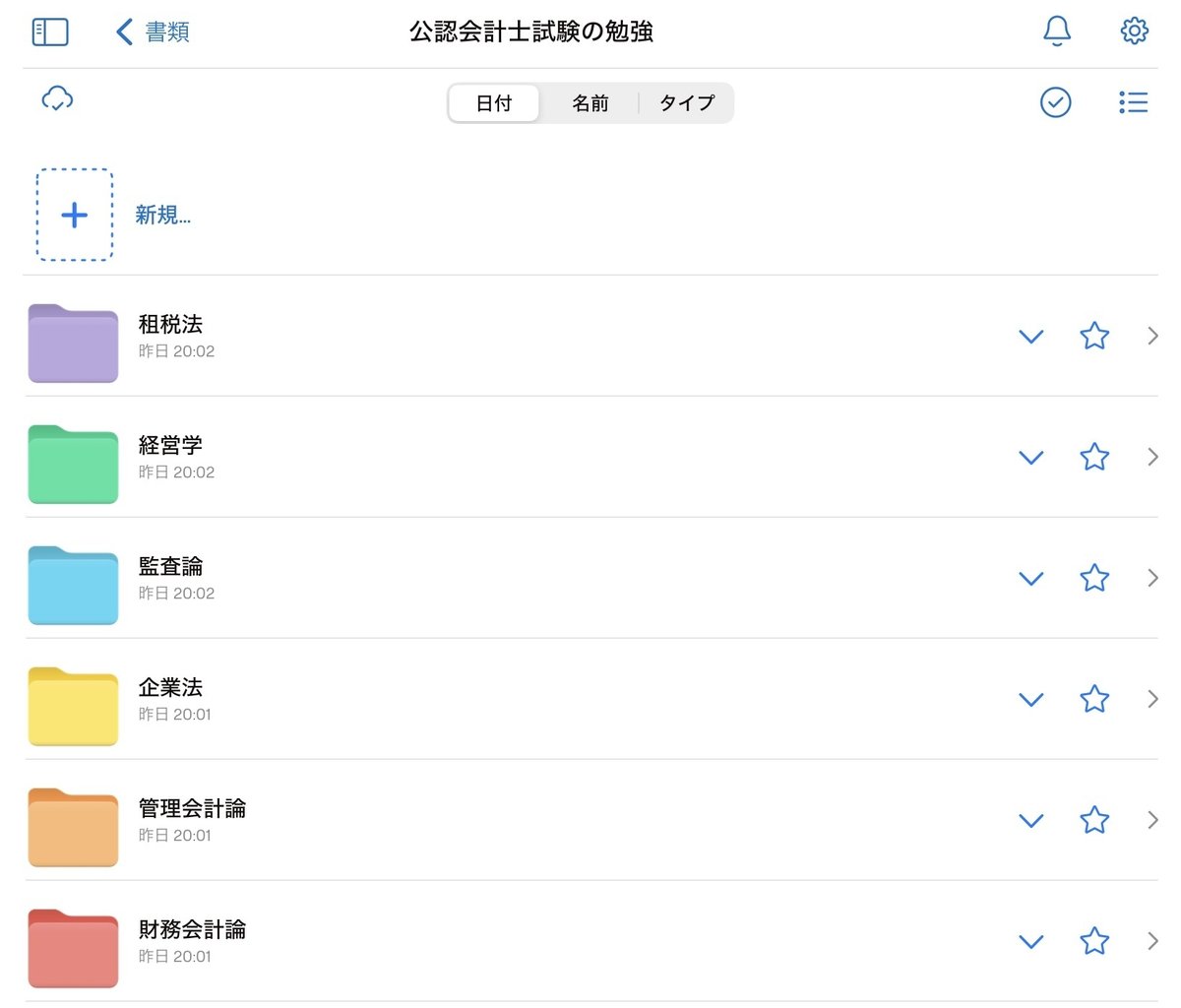Tap the dashed plus new document icon
Screen dimensions: 1181x1008
(x=75, y=216)
